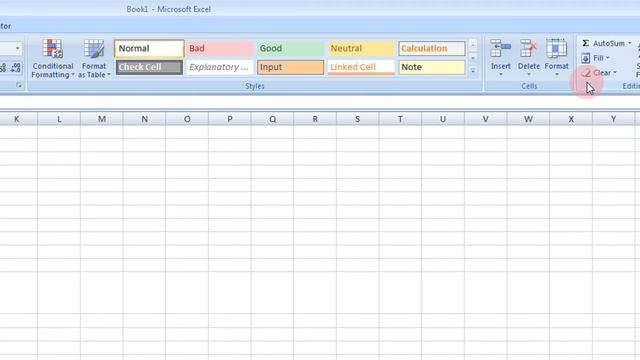Apply the Calculation cell style

point(432,48)
